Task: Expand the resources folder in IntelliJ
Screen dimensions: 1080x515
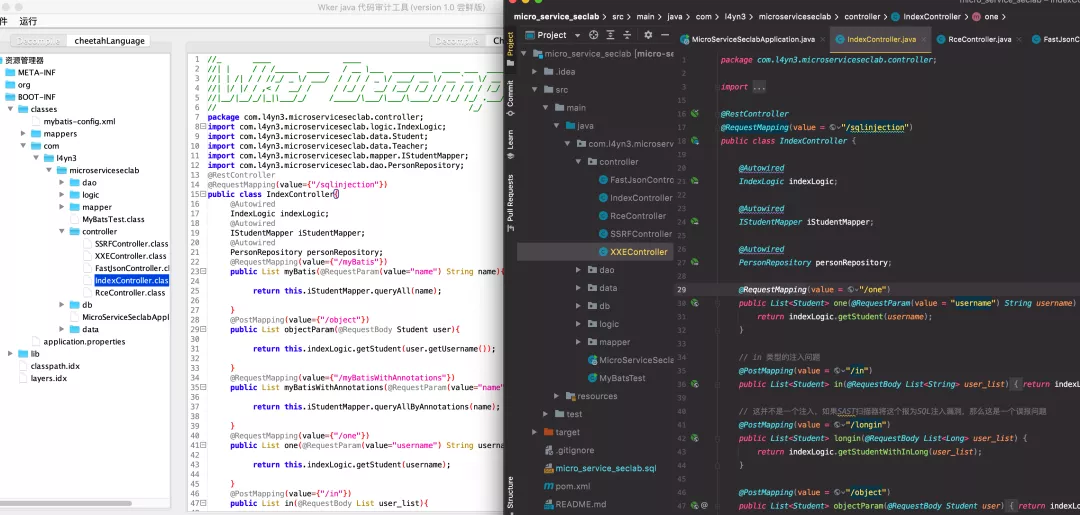Action: coord(557,396)
